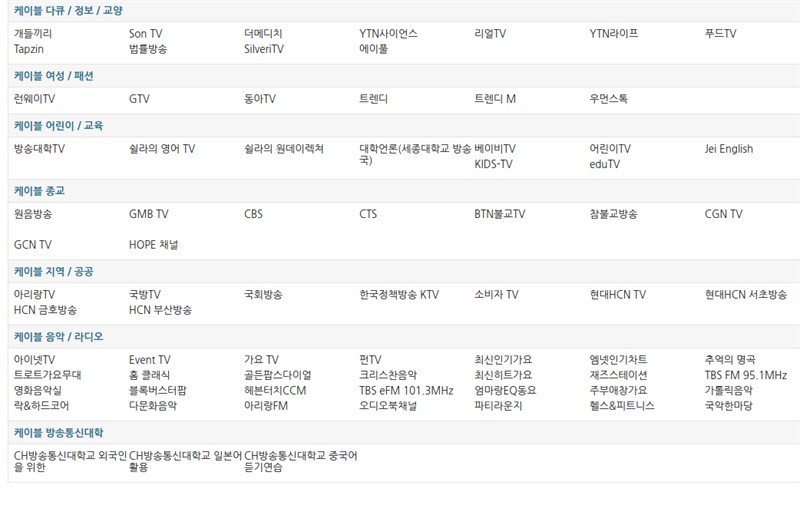The image size is (800, 505).
Task: Open the CBS channel
Action: point(254,214)
